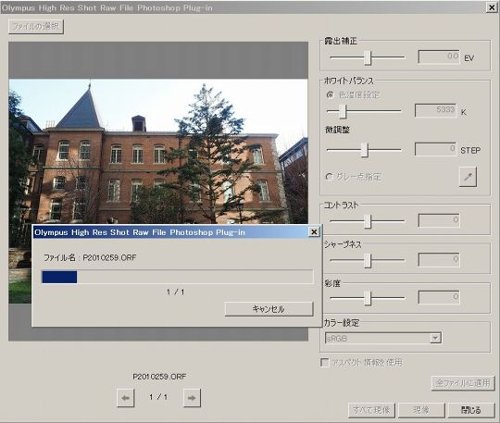This screenshot has width=500, height=423.
Task: Select the 色温度設定 radio button
Action: [330, 95]
